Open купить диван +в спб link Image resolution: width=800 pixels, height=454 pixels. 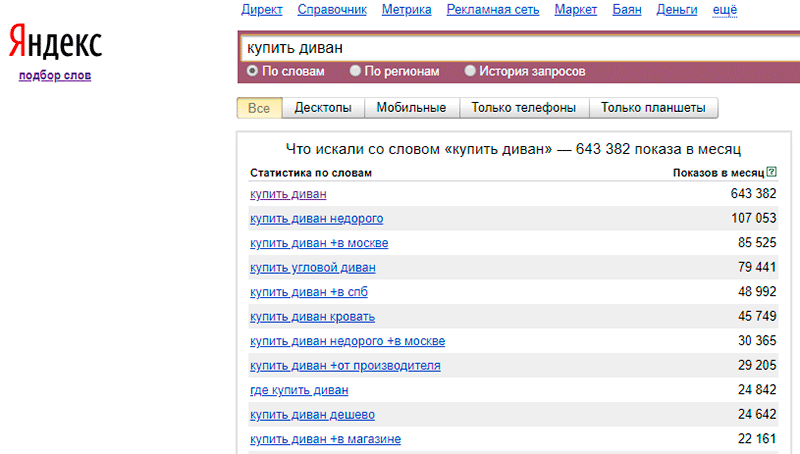point(309,292)
